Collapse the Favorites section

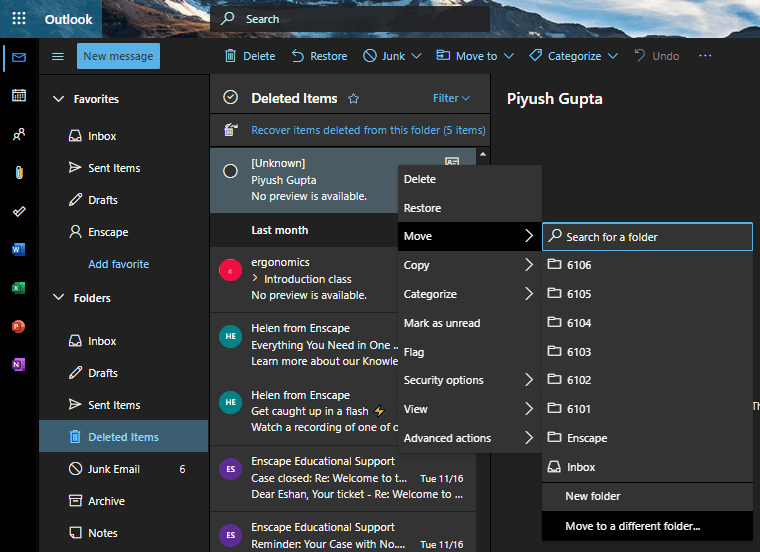click(x=59, y=99)
